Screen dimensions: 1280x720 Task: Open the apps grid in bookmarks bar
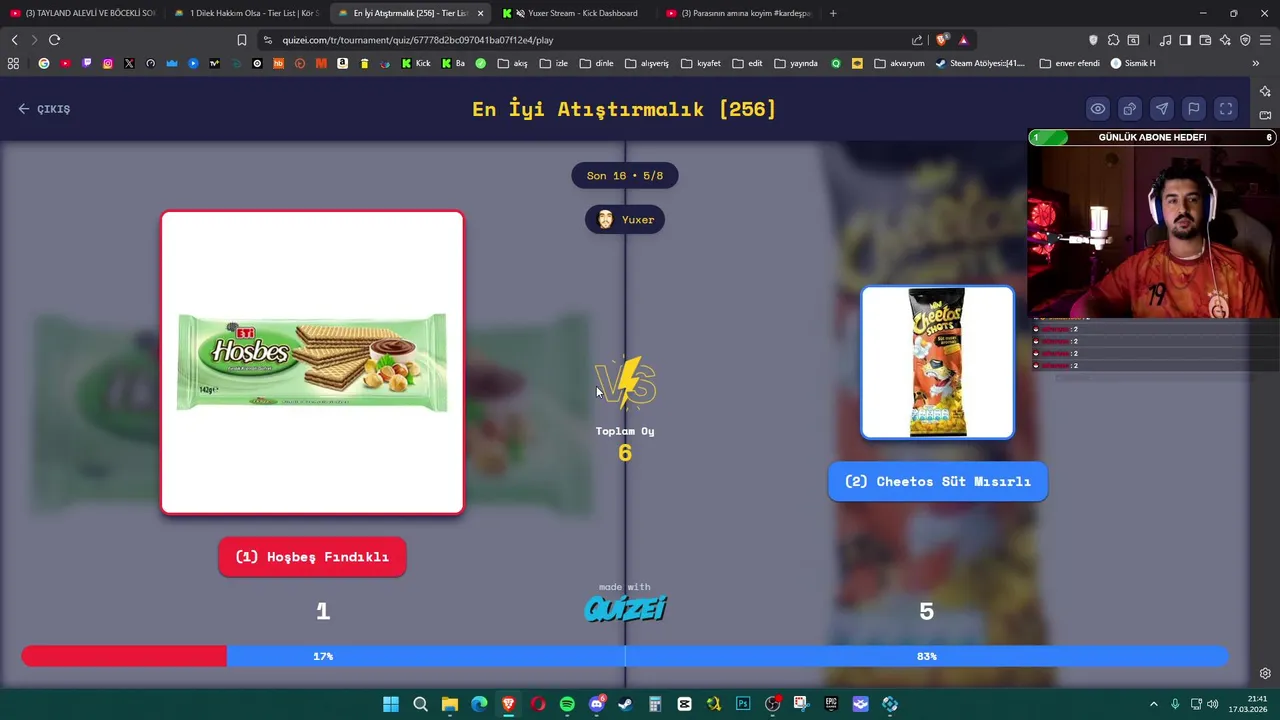[13, 63]
